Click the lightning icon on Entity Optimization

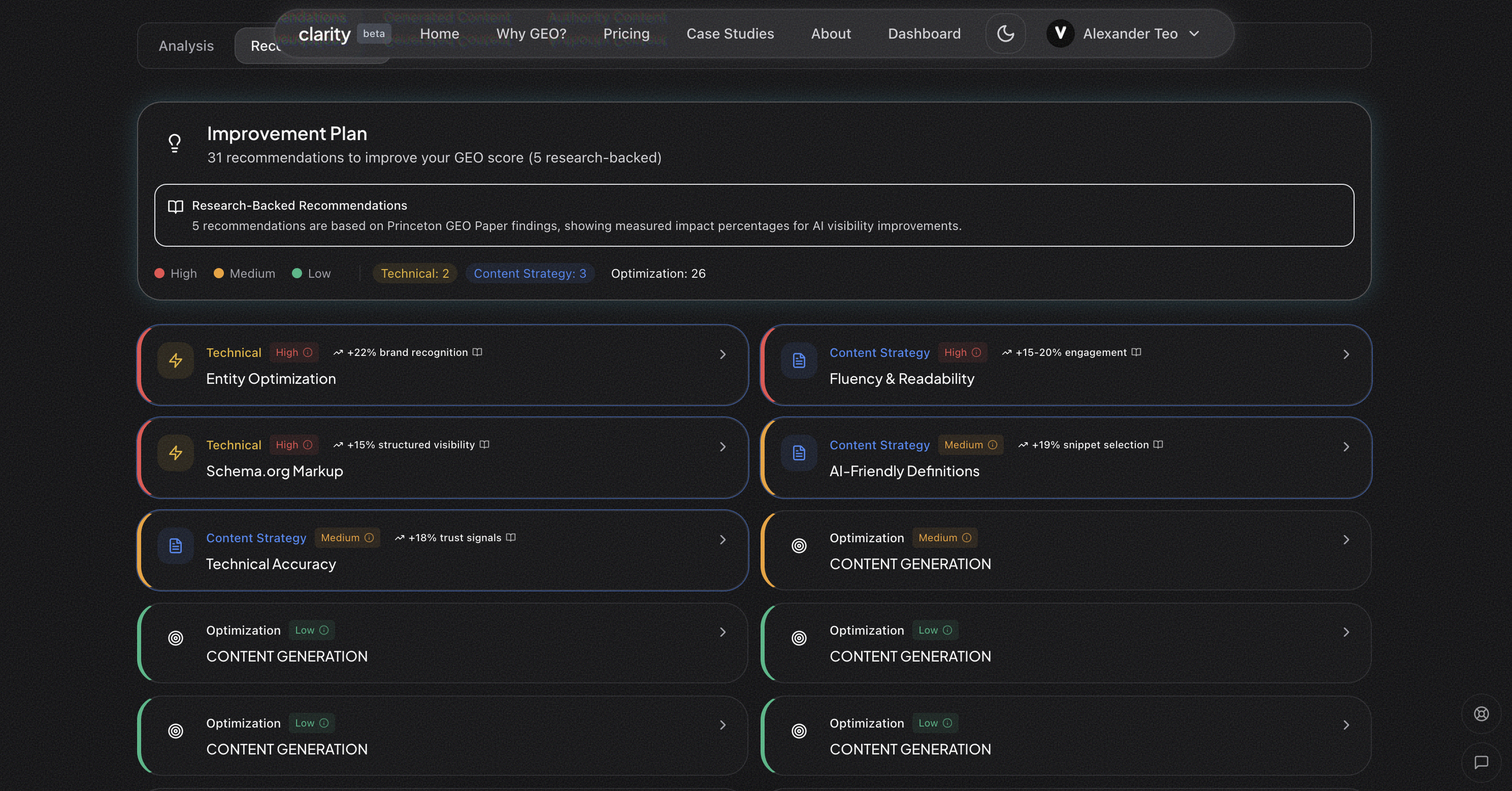(176, 360)
